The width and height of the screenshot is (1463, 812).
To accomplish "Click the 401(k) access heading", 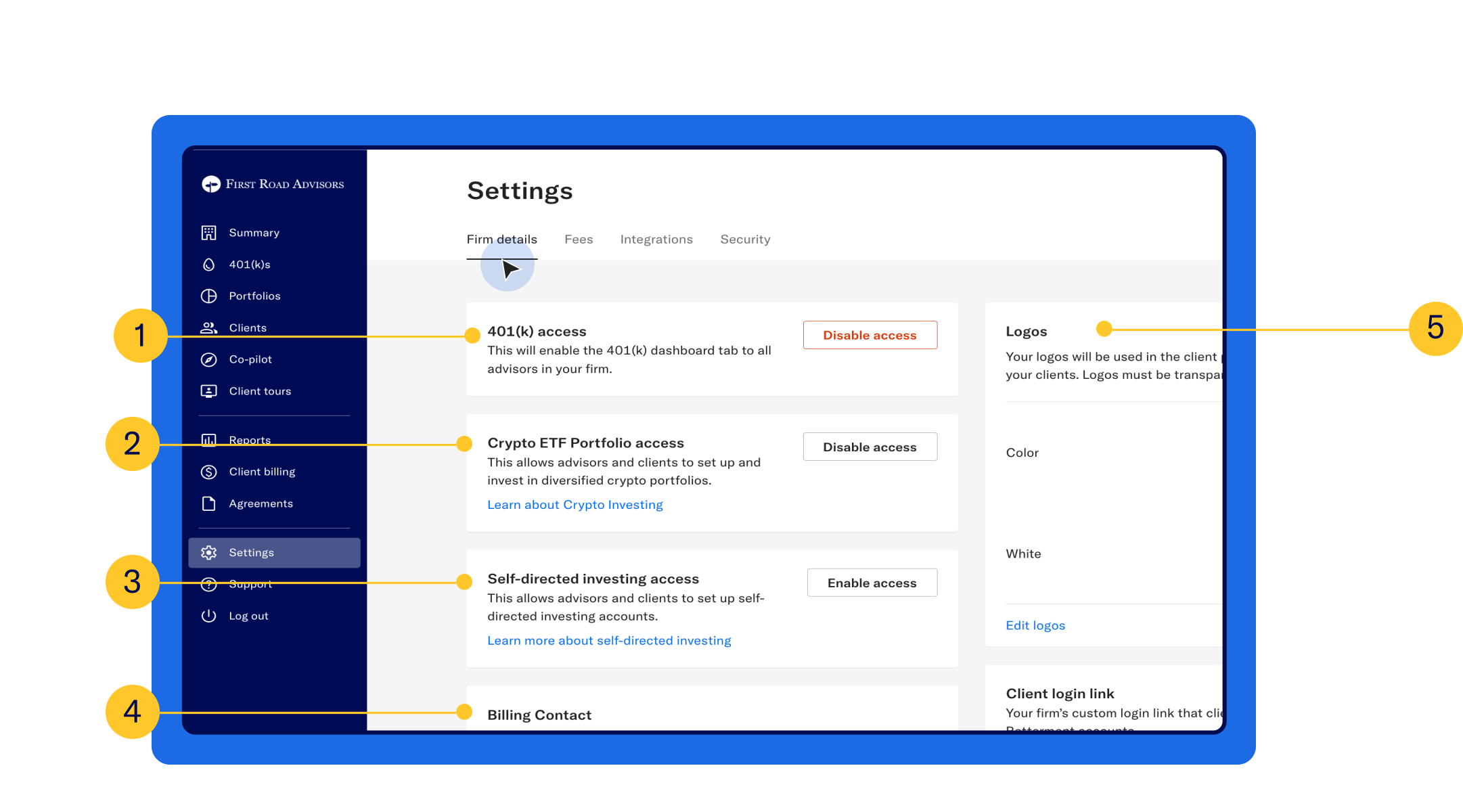I will 537,332.
